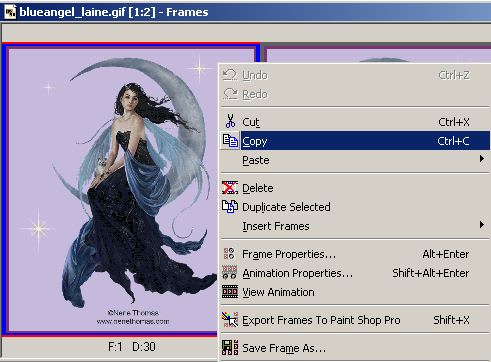Open the Insert Frames submenu label

(276, 226)
